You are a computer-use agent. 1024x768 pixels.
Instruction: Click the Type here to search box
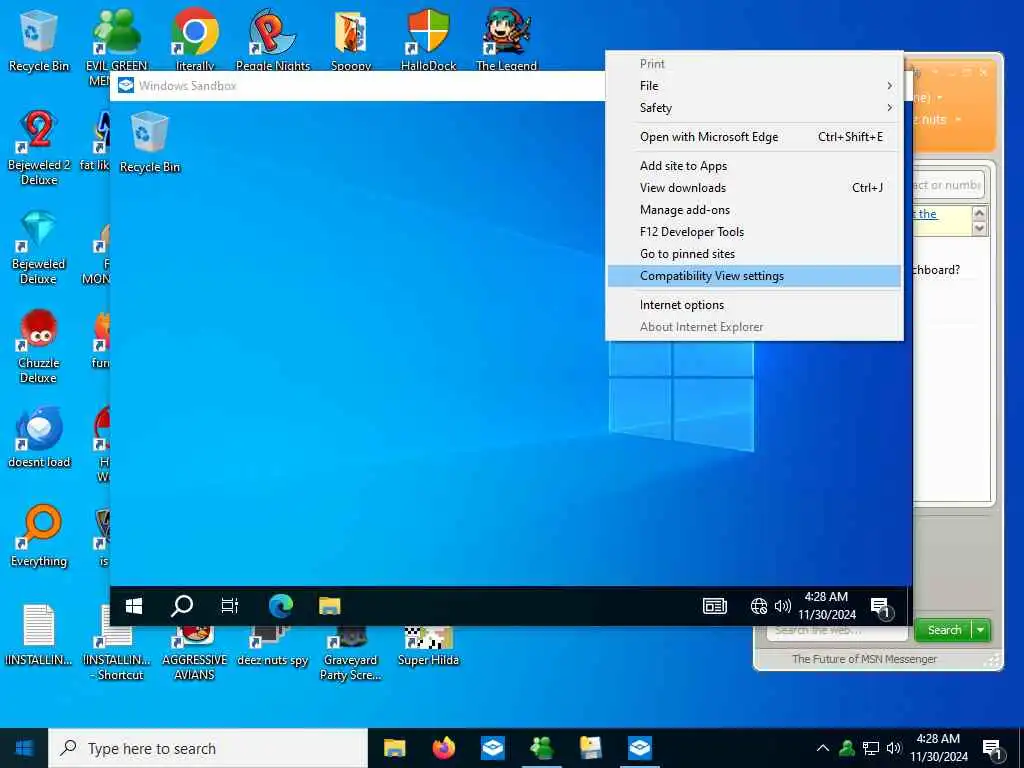(208, 748)
